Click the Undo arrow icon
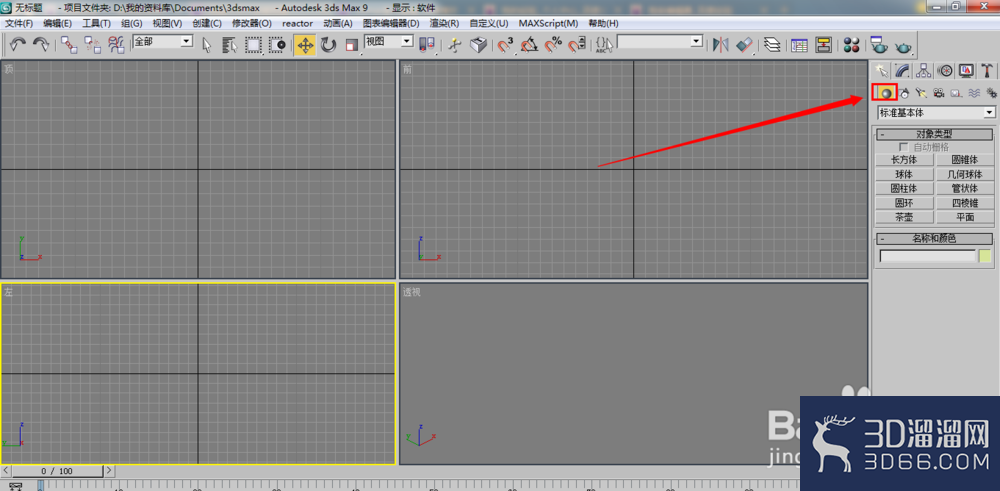The image size is (1000, 491). coord(18,44)
